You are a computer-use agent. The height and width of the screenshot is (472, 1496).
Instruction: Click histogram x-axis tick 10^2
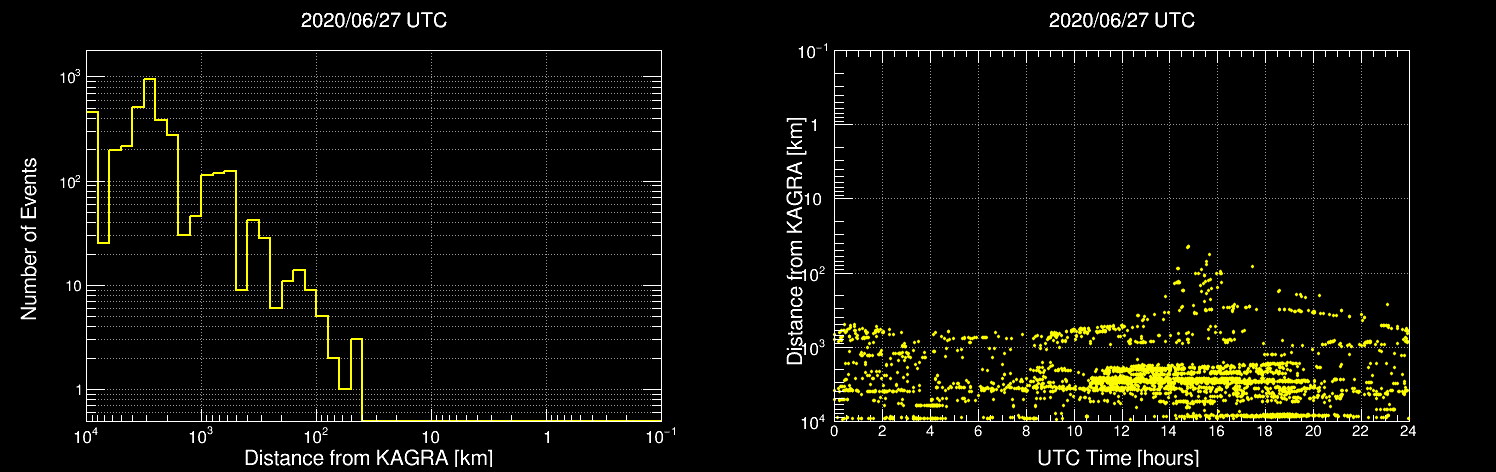tap(317, 436)
